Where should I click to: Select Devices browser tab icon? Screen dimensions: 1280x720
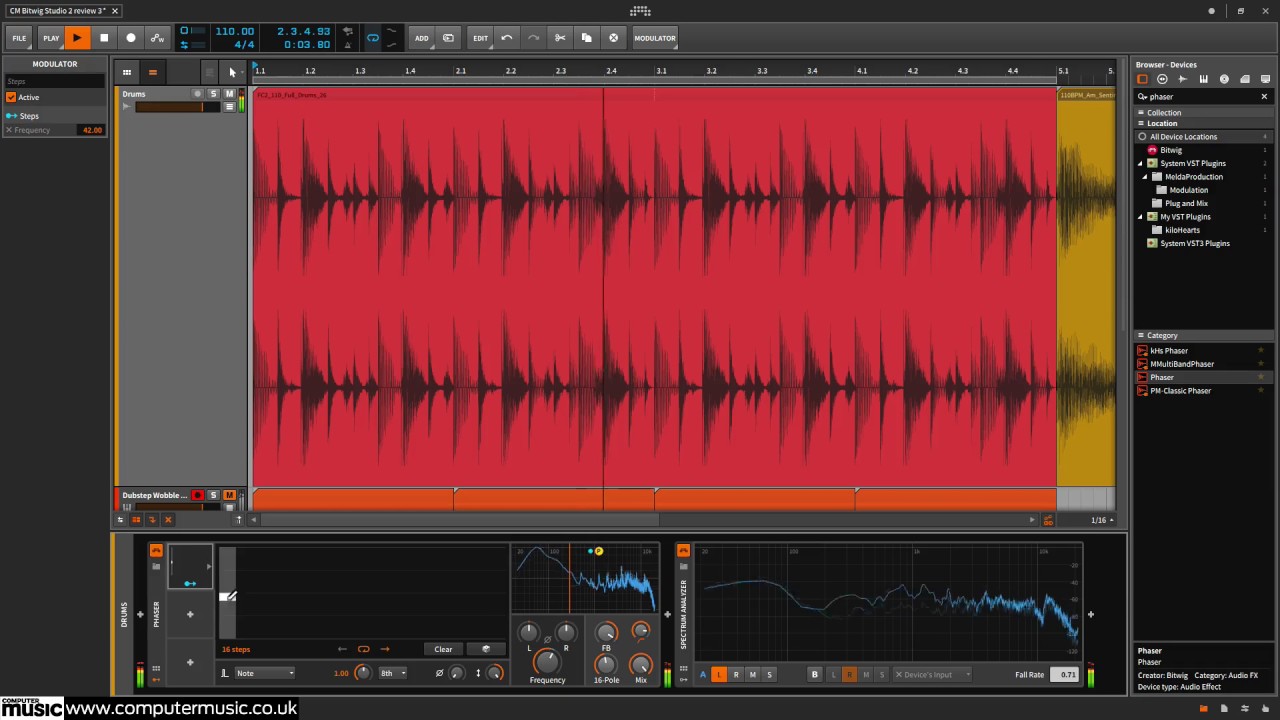(1142, 79)
